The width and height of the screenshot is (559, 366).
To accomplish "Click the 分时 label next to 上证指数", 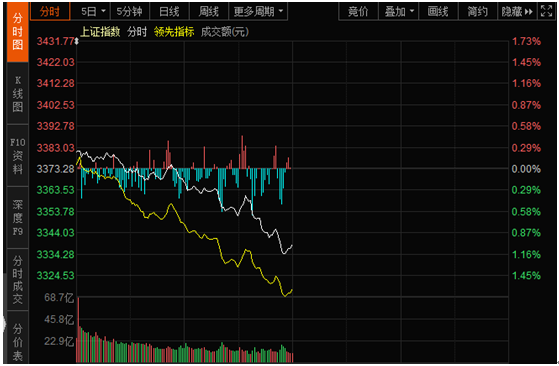I will coord(137,32).
